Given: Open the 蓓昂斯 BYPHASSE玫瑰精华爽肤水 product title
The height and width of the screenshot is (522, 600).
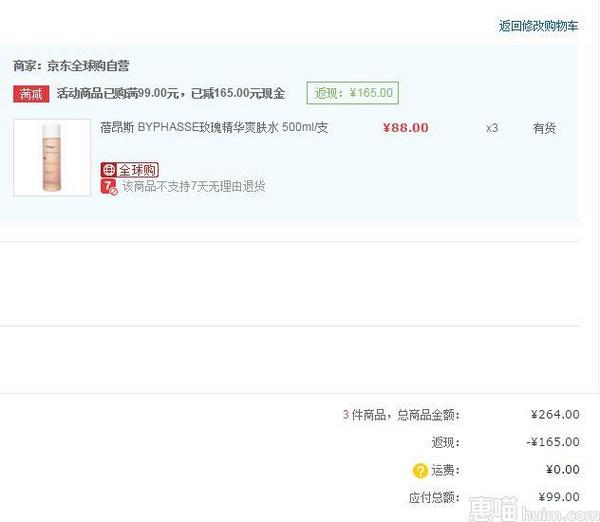Looking at the screenshot, I should (x=214, y=127).
